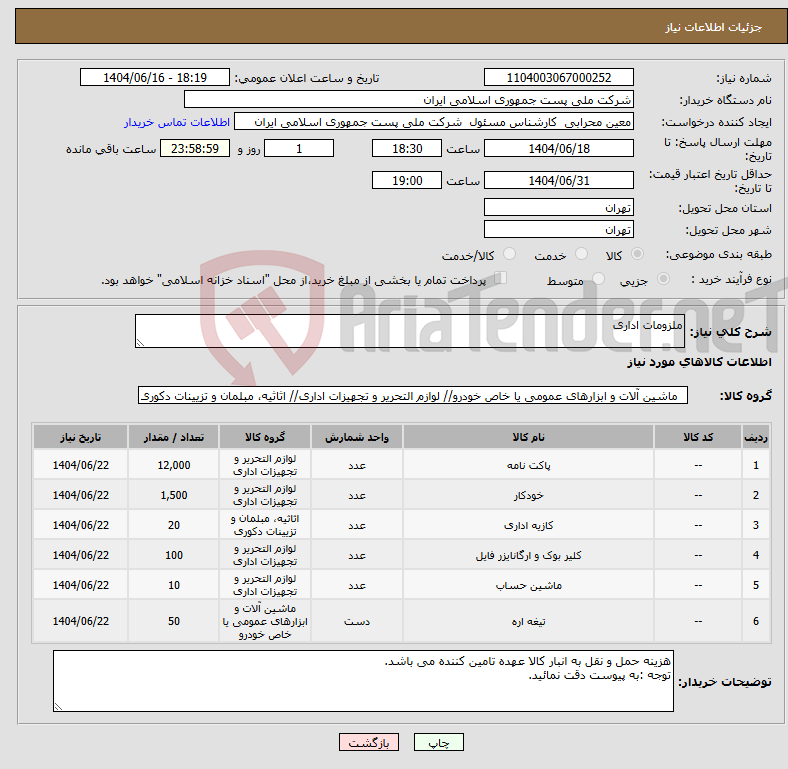This screenshot has width=788, height=769.
Task: Click the اطلاعات کالاهای مورد نیاز heading
Action: pos(699,362)
